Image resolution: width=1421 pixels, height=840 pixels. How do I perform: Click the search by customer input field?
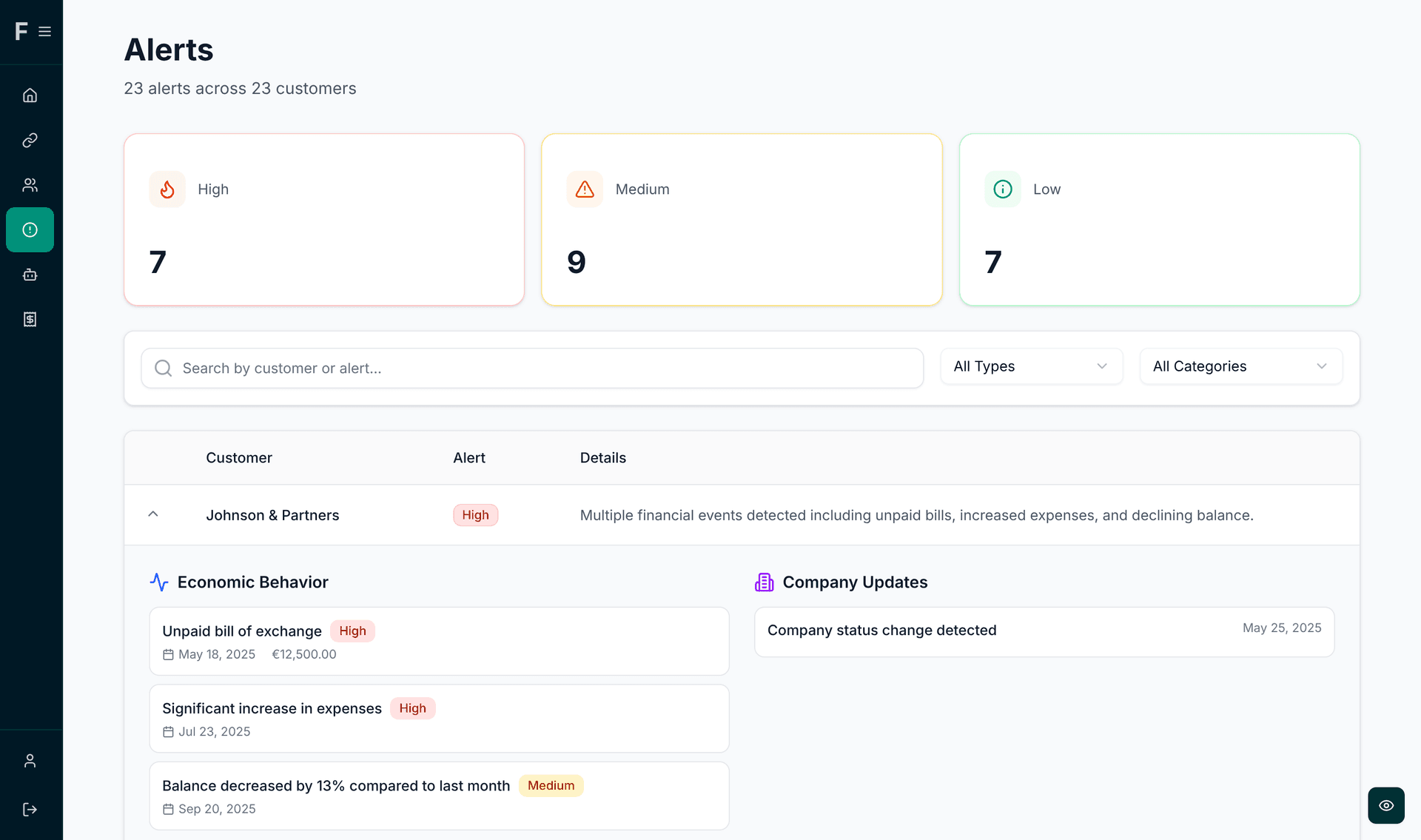tap(532, 368)
